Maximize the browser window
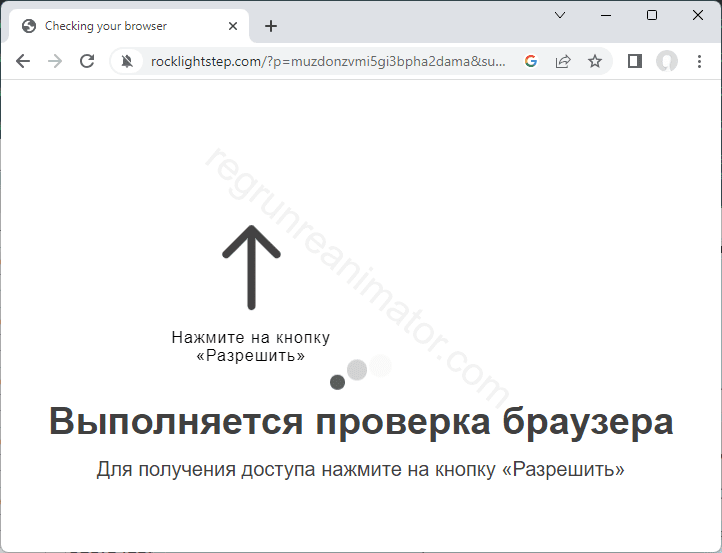This screenshot has height=553, width=722. click(x=652, y=15)
